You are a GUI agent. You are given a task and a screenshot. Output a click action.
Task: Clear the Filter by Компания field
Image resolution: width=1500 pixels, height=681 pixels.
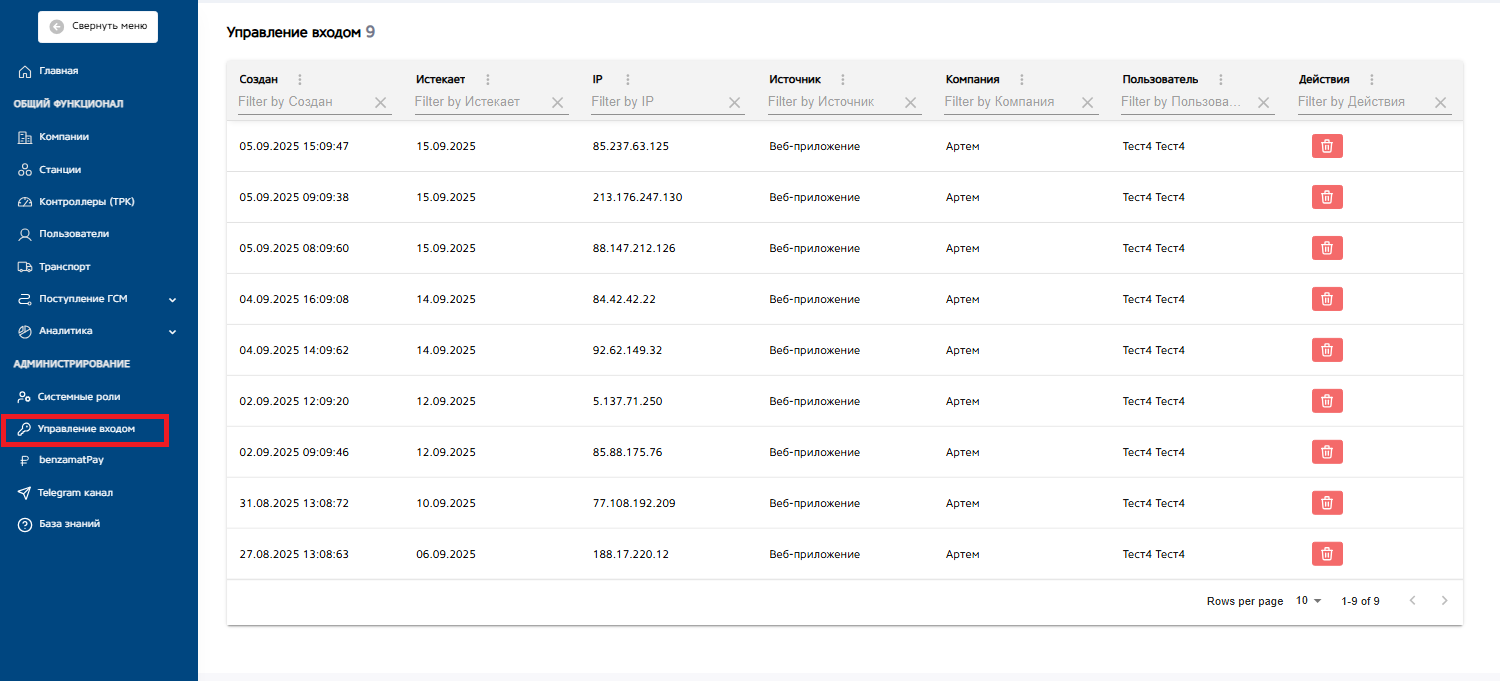1087,102
